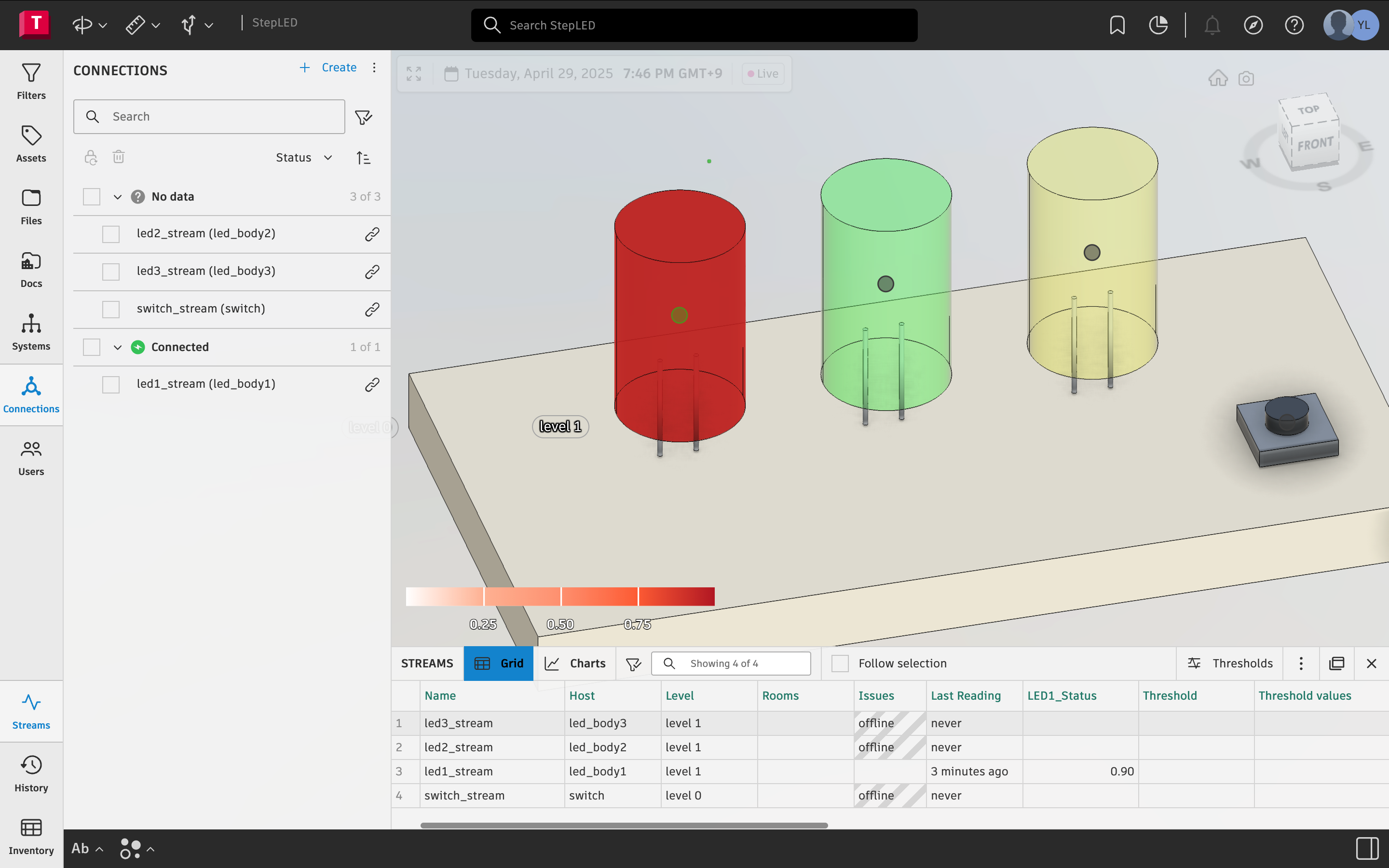
Task: Collapse the Connected group chevron
Action: tap(118, 347)
